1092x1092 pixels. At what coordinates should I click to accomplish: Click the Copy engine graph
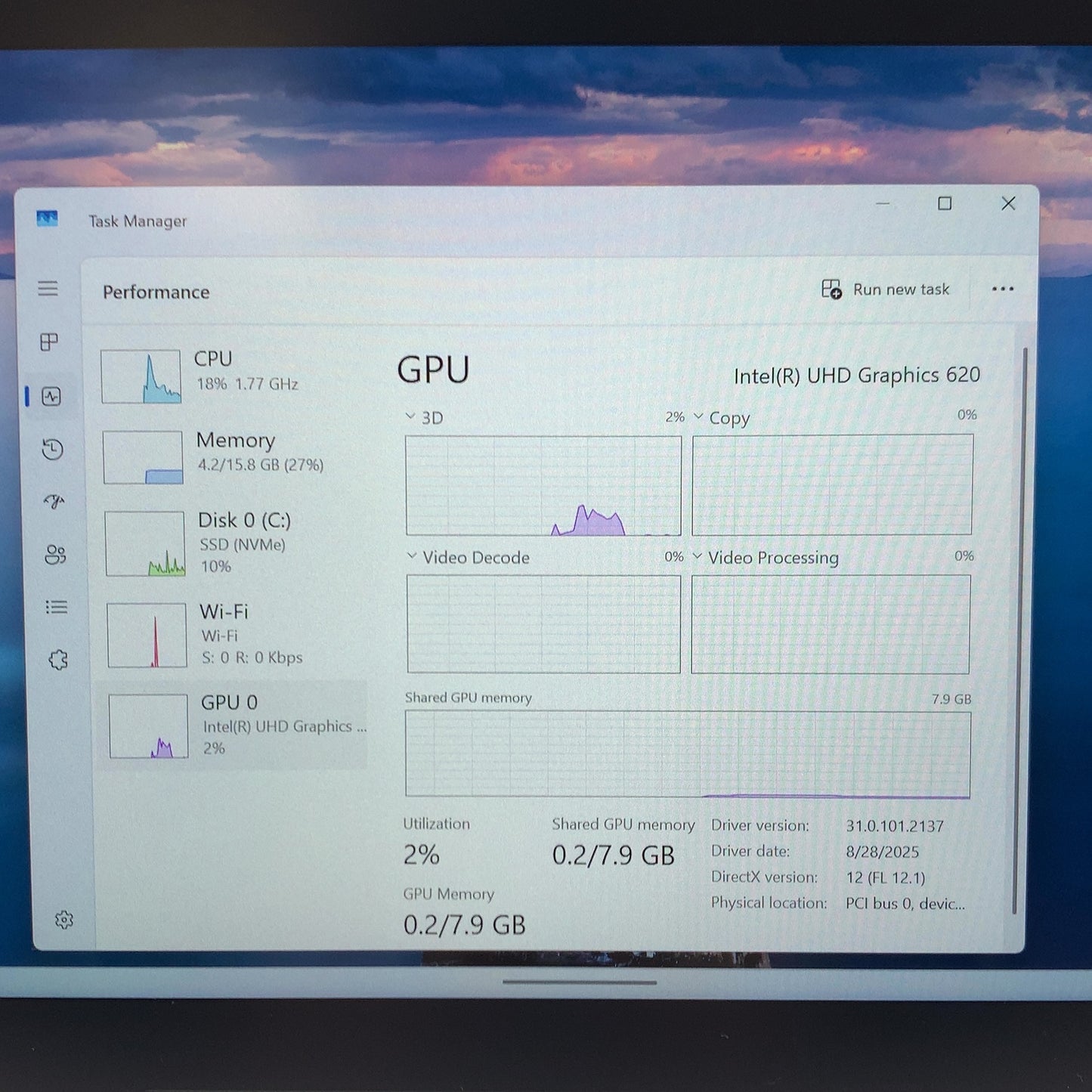(833, 484)
